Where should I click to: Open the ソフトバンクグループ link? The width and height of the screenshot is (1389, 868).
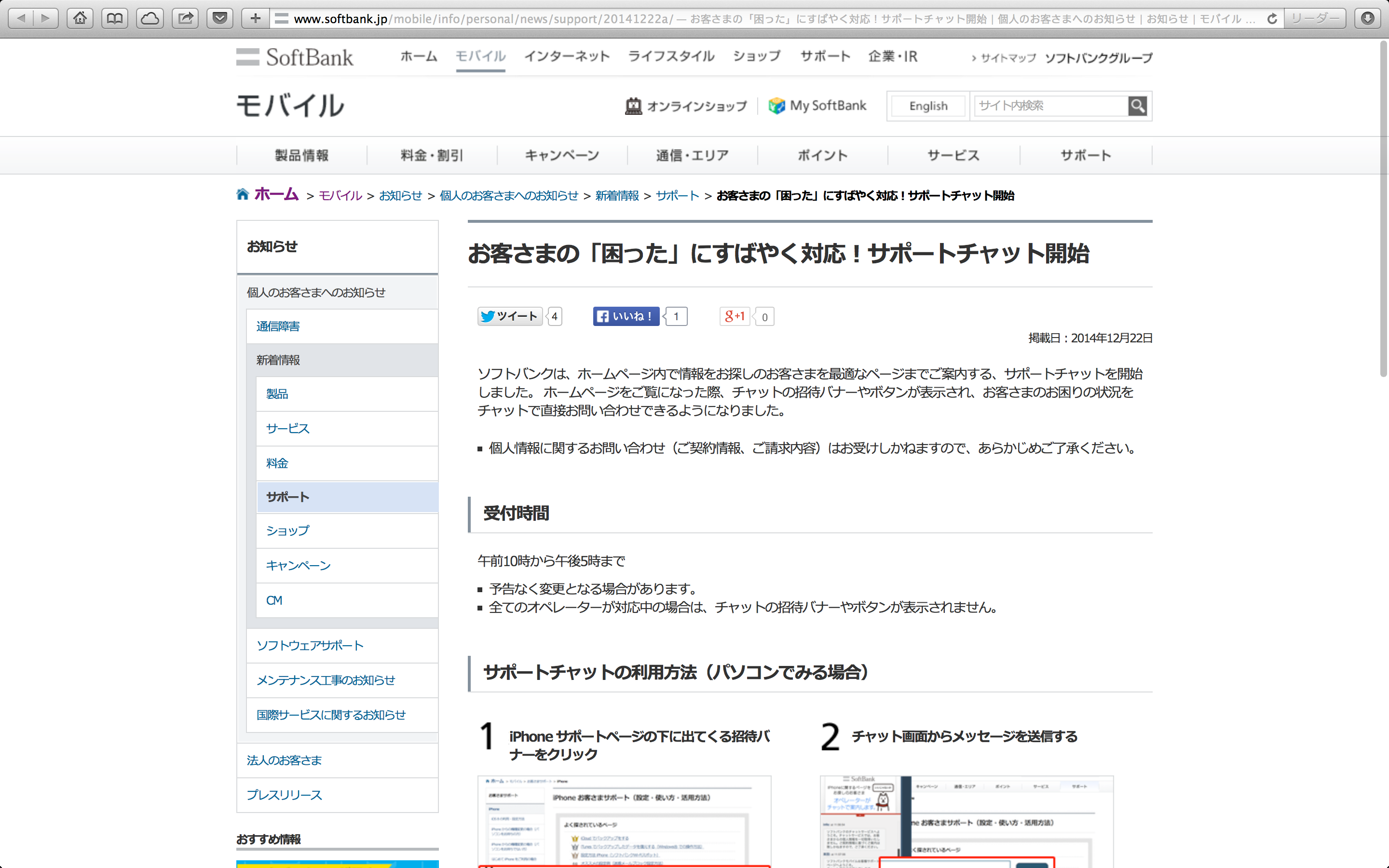coord(1098,58)
